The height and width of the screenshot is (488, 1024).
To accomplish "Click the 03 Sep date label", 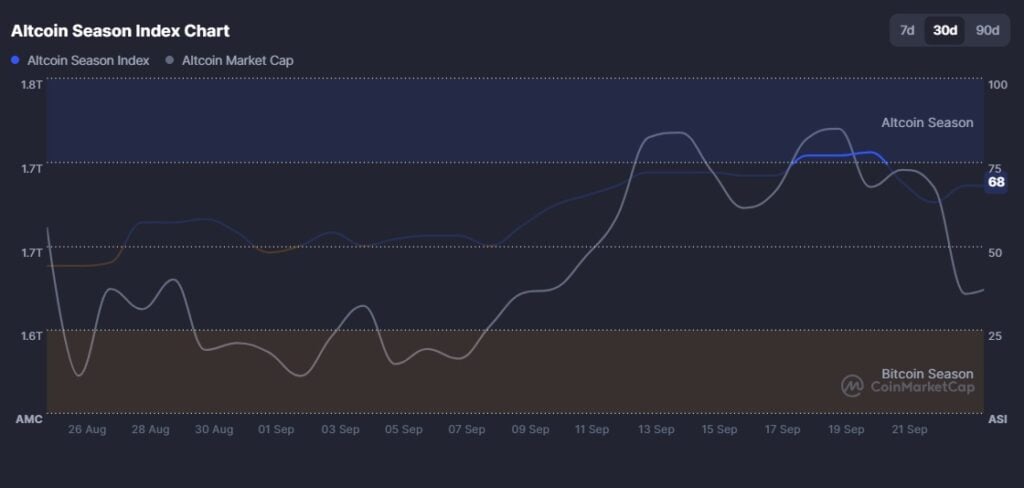I will coord(340,430).
